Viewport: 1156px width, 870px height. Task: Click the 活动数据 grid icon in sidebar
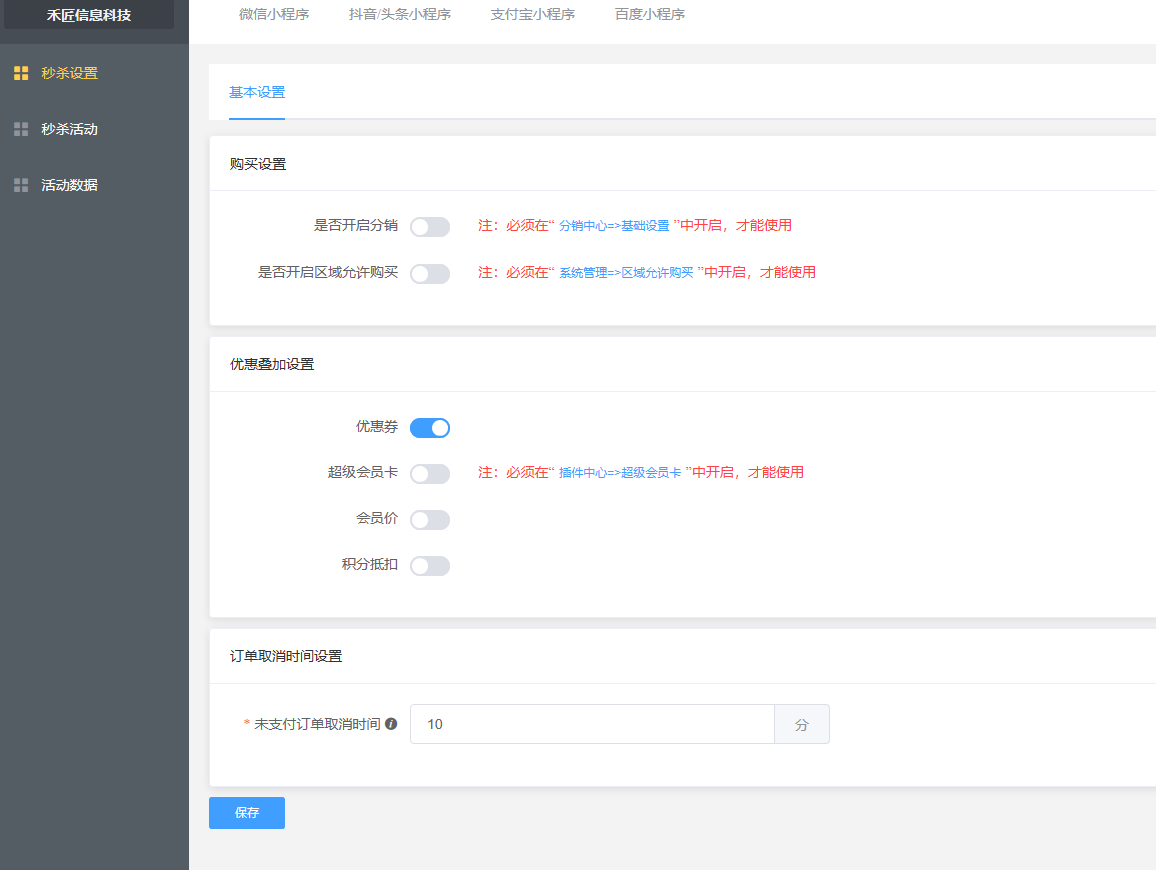[x=21, y=185]
